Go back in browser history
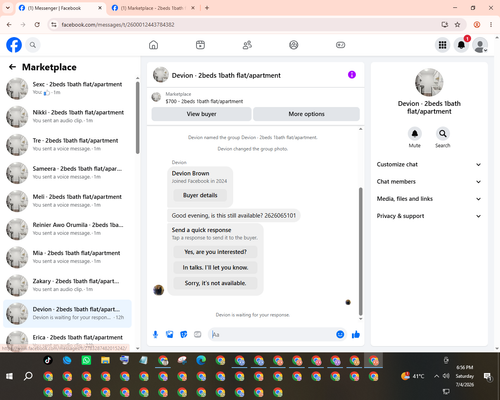500x400 pixels. coord(9,25)
